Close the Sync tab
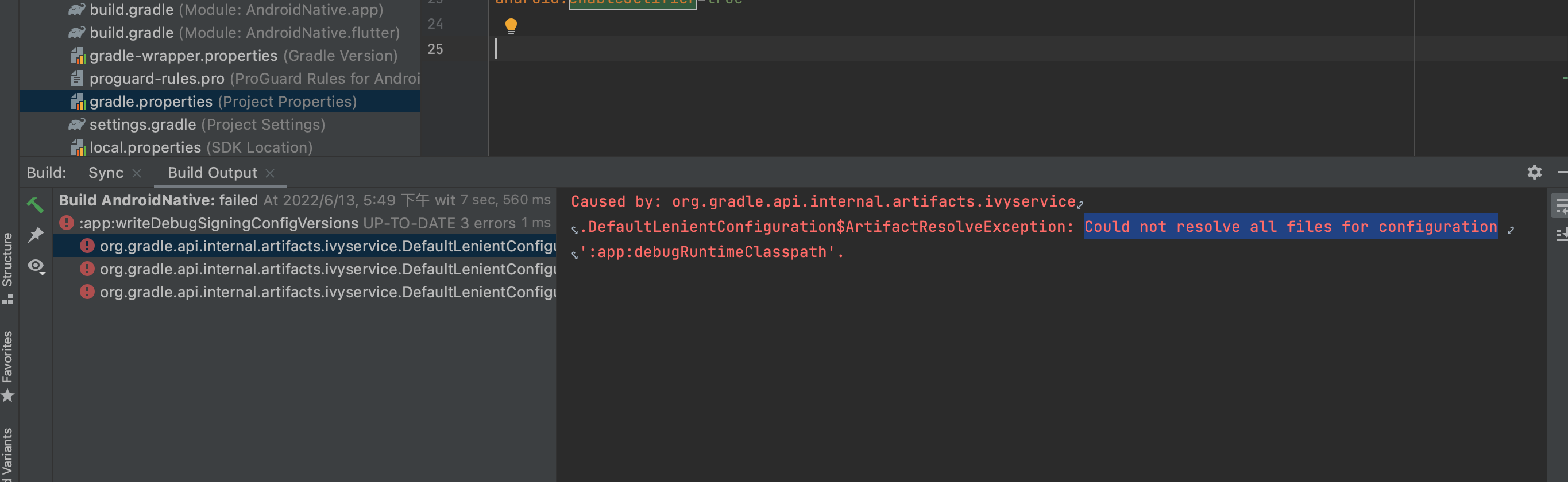Screen dimensions: 1568x482 point(137,173)
